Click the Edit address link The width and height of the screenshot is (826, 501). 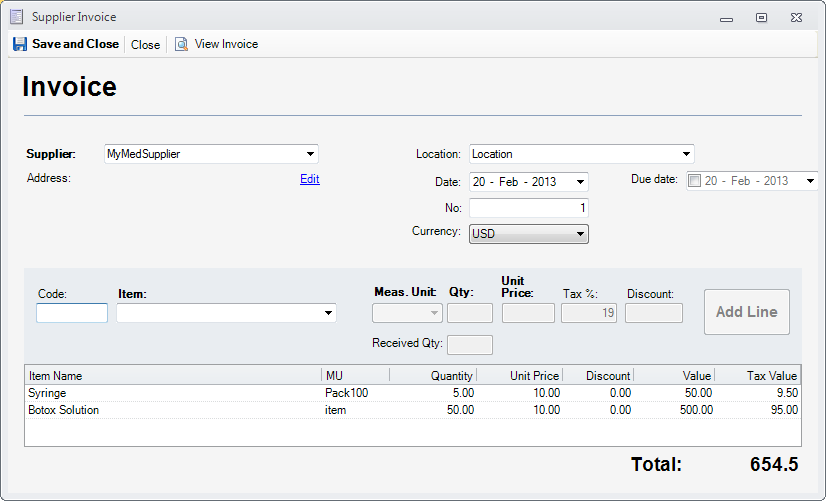coord(309,179)
